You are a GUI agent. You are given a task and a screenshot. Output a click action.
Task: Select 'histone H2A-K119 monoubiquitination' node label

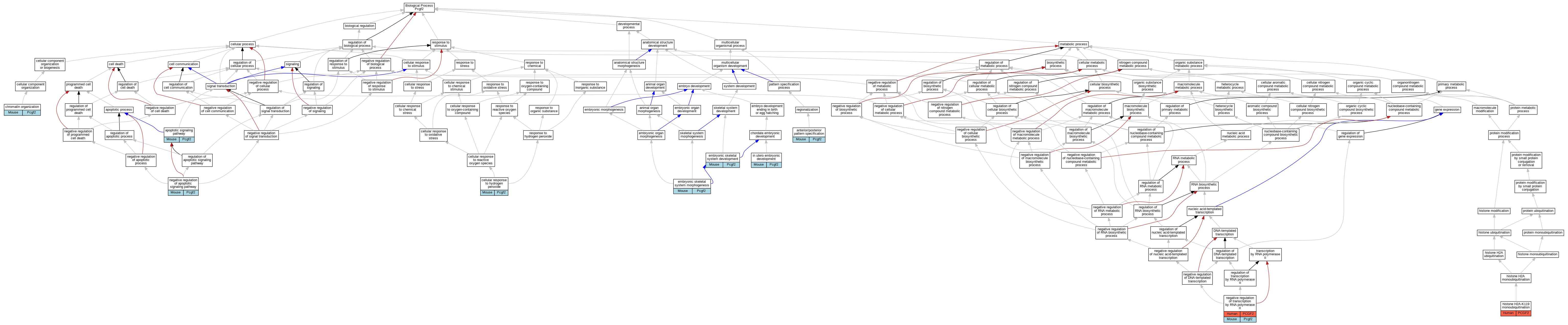tap(1515, 306)
